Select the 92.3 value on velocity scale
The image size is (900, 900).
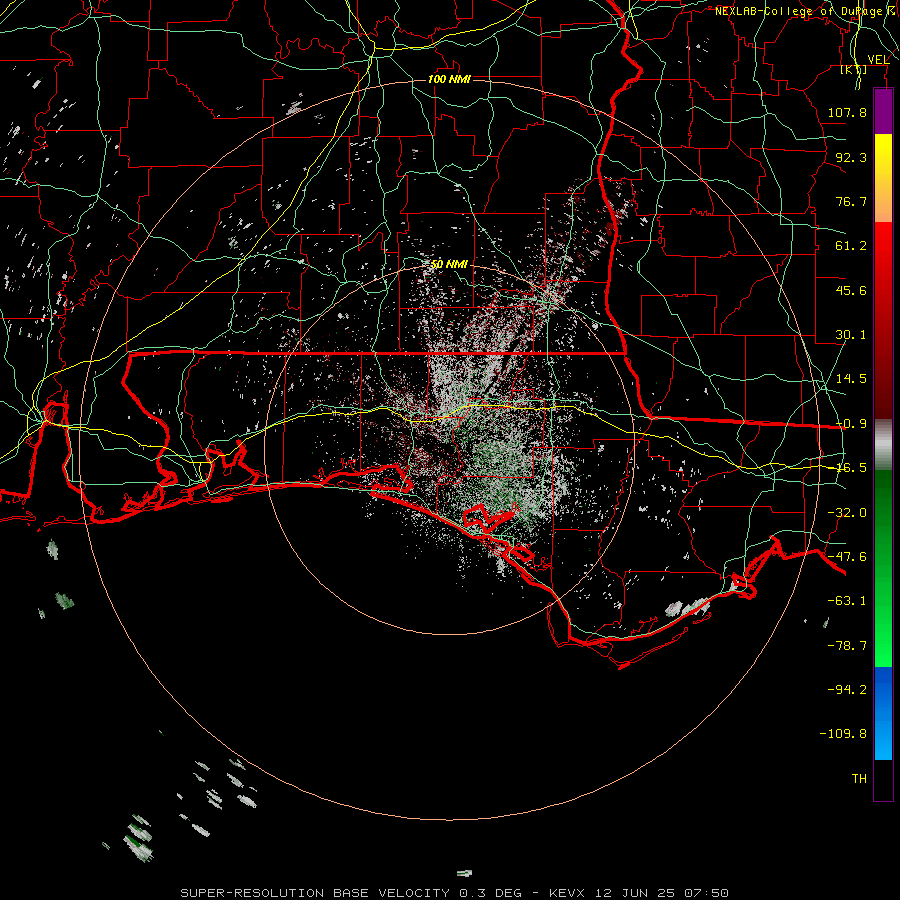[851, 157]
